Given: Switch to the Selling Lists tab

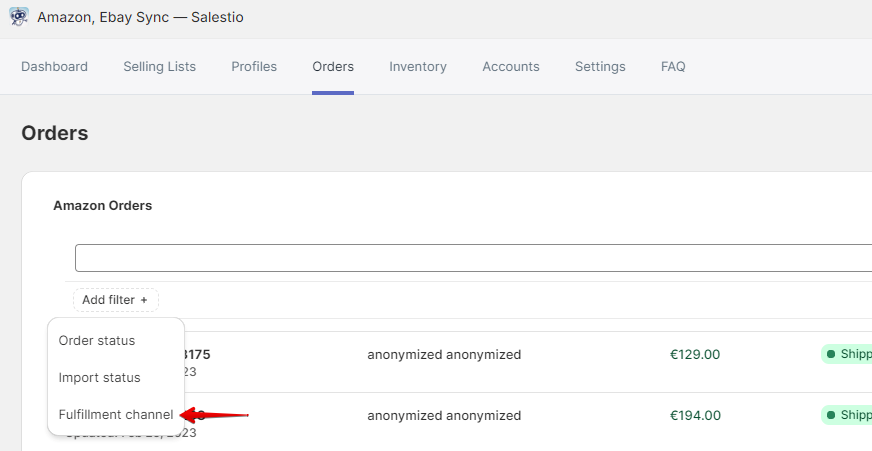Looking at the screenshot, I should pos(160,67).
